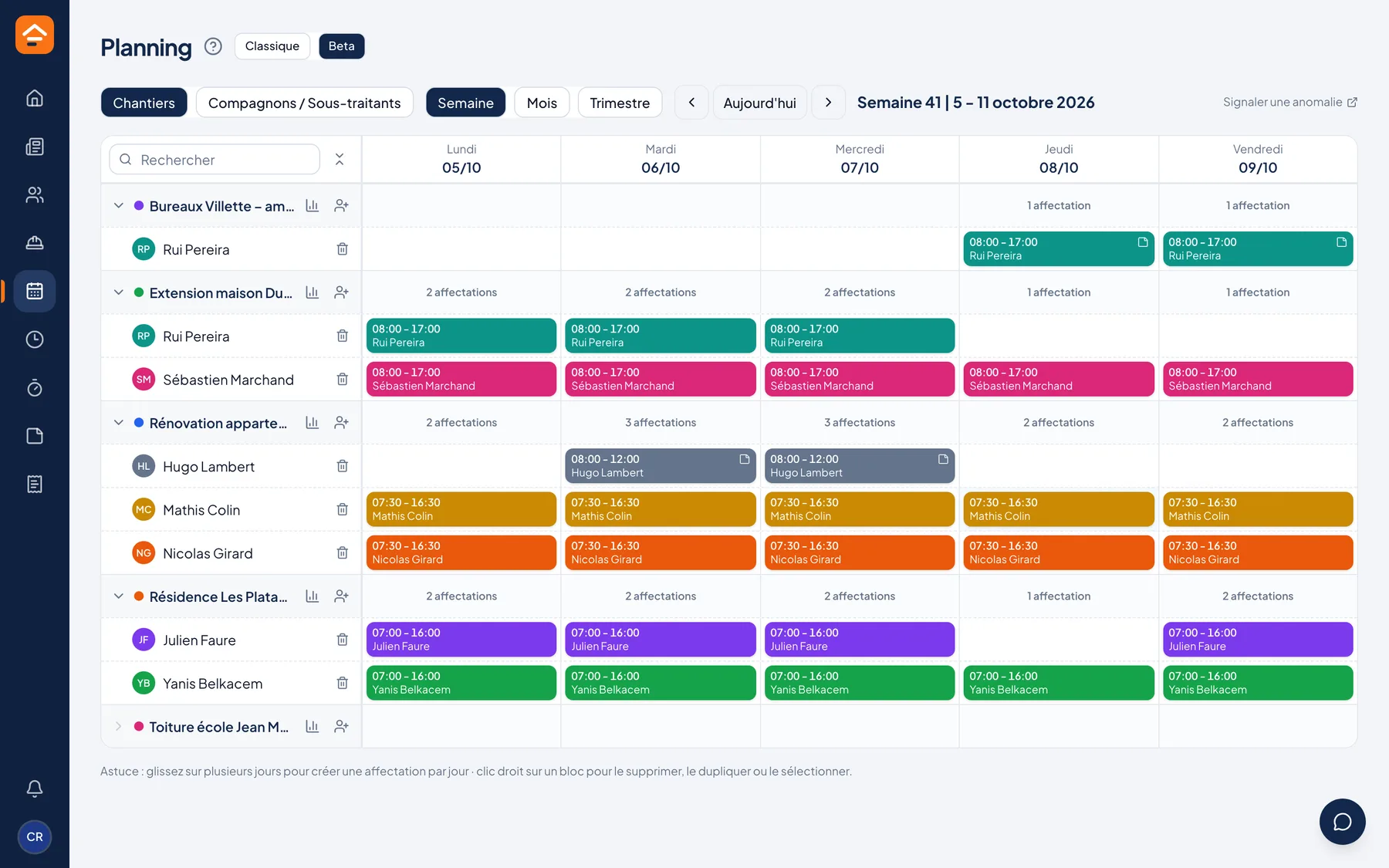Switch to Semaine view

[x=465, y=103]
